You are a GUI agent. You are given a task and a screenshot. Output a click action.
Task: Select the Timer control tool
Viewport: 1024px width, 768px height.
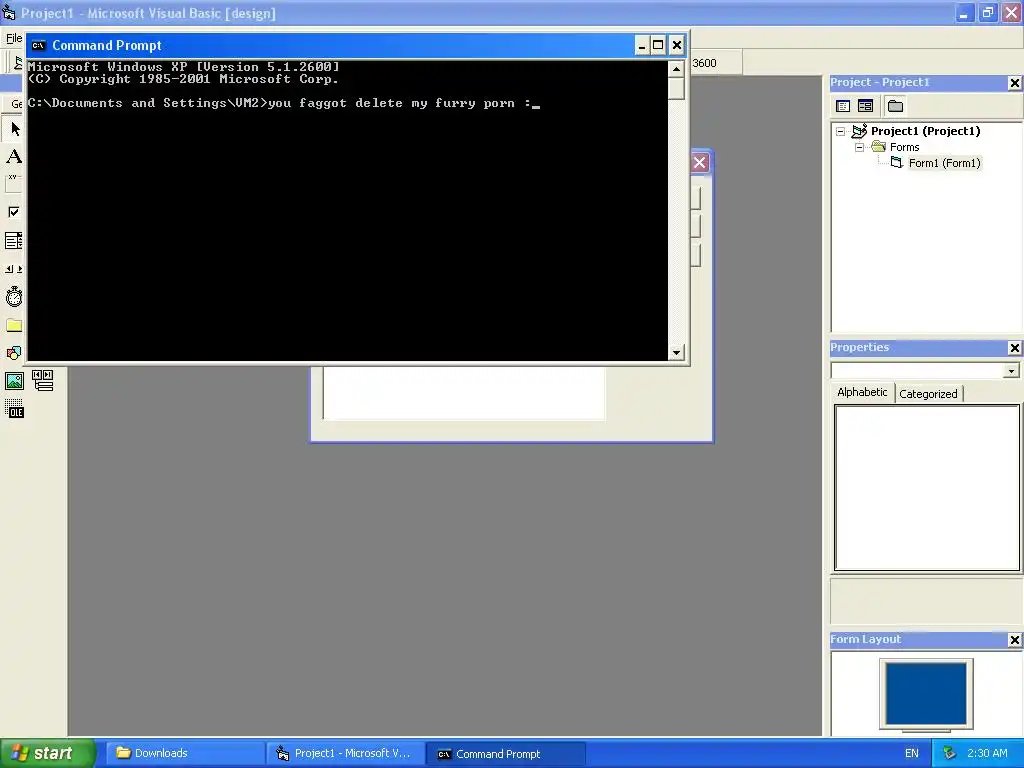click(14, 296)
